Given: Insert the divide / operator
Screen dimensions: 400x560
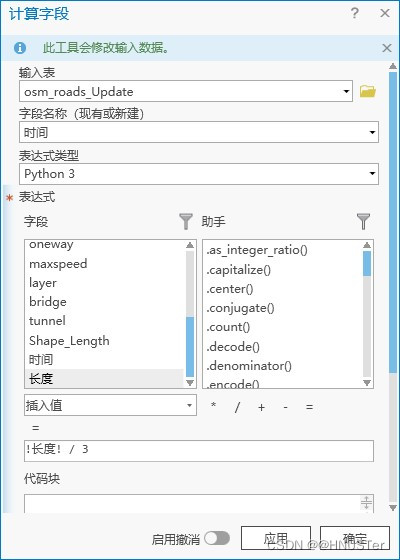Looking at the screenshot, I should tap(237, 407).
